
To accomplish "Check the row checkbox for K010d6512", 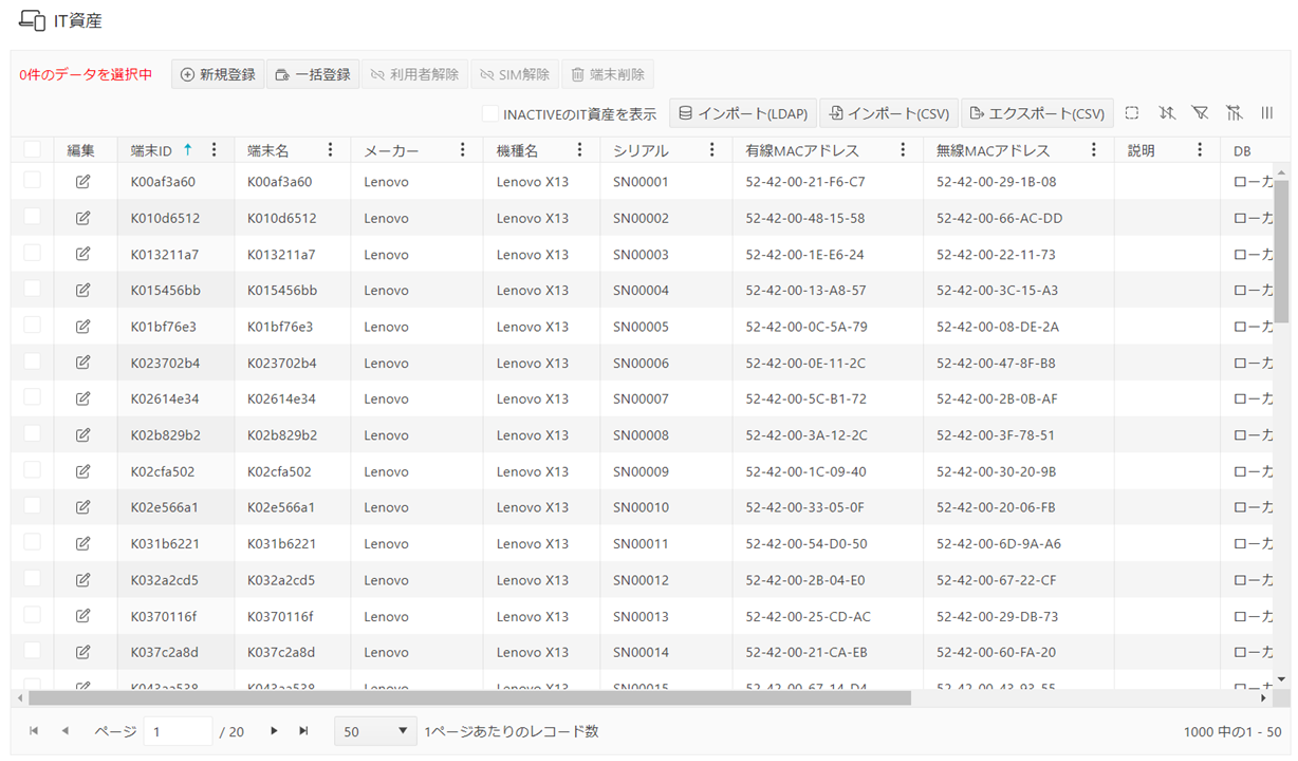I will point(32,217).
